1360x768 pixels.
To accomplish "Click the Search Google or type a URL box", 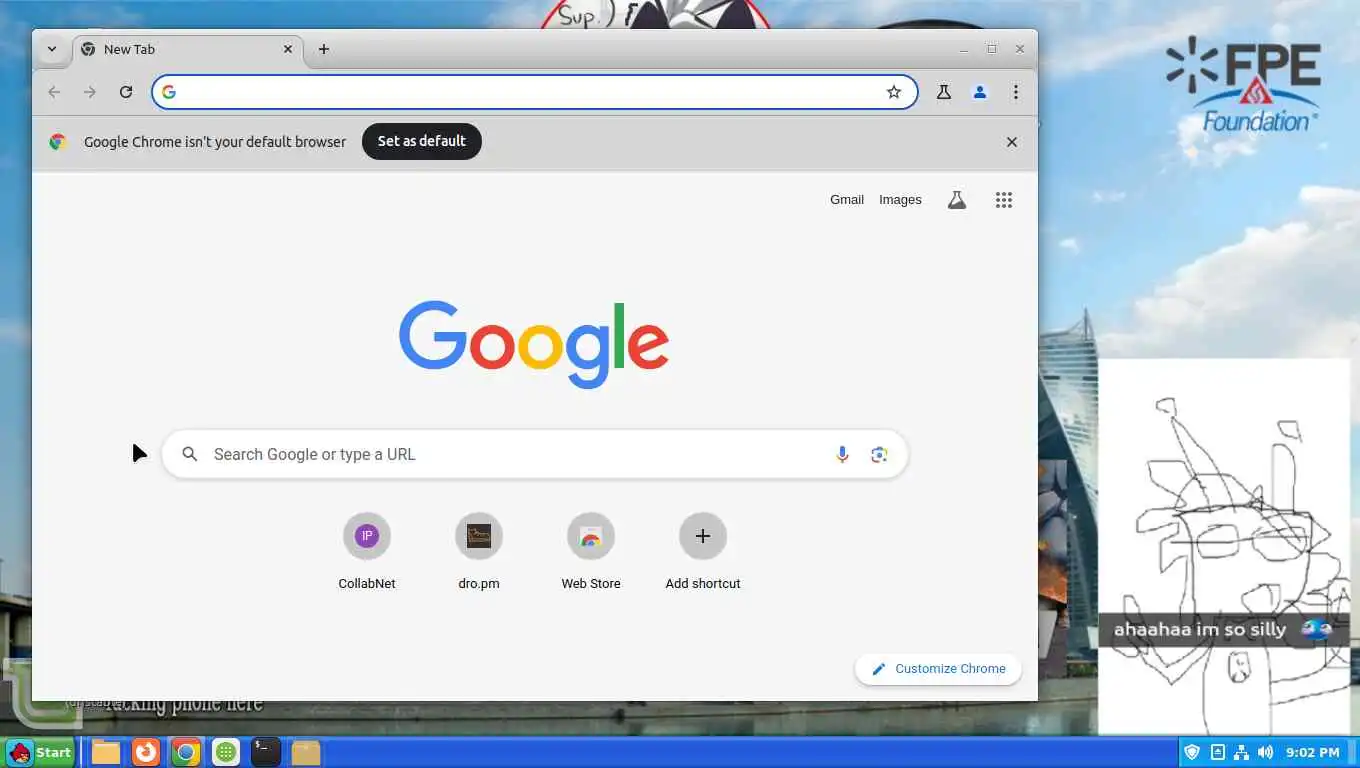I will pyautogui.click(x=534, y=454).
